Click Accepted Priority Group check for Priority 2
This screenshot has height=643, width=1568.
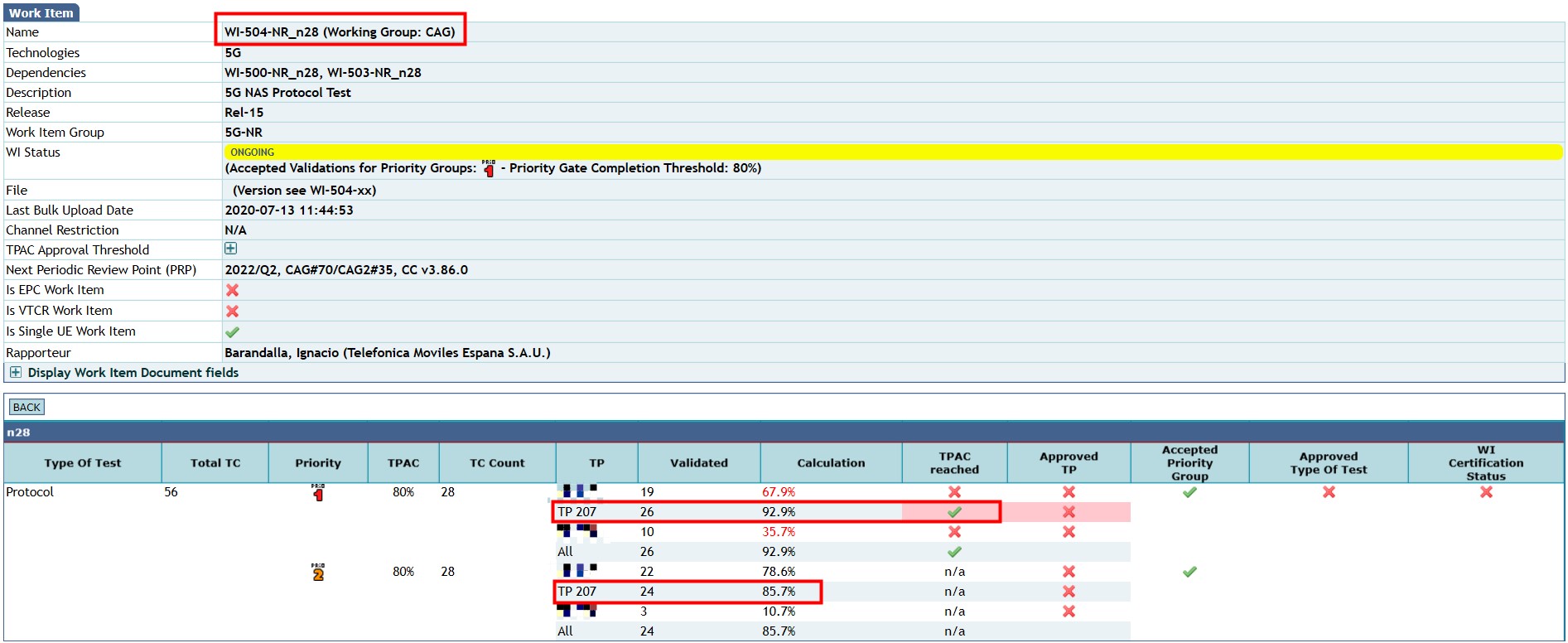[1189, 572]
